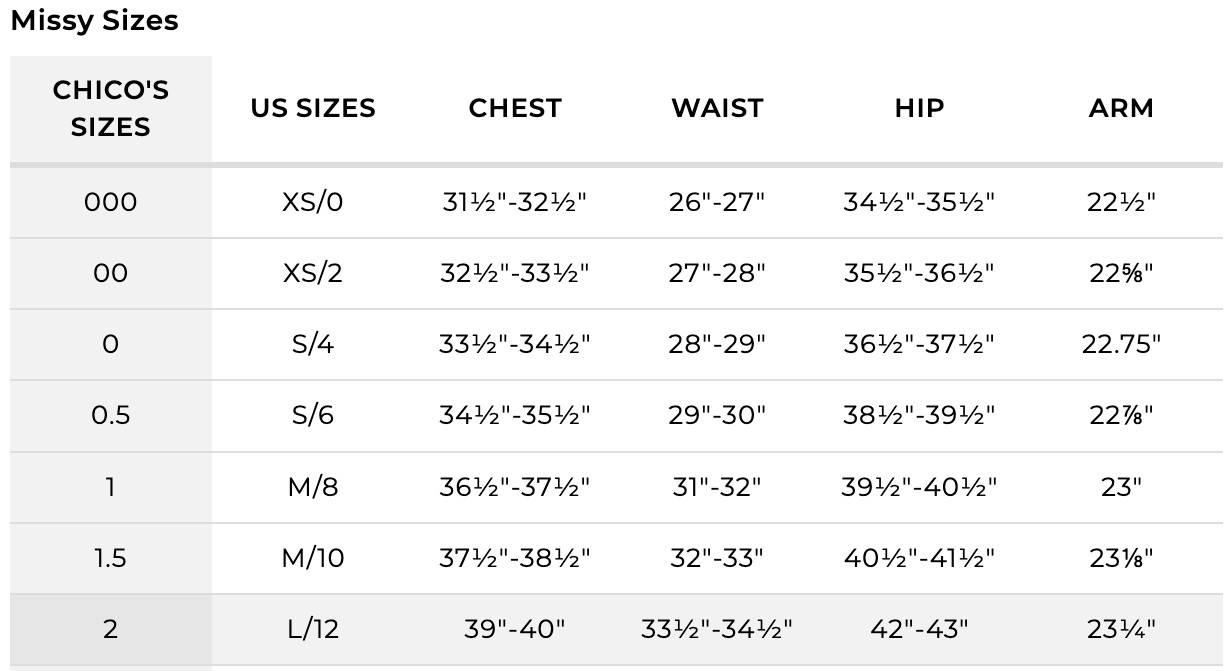Select the M/8 US size cell
Image resolution: width=1225 pixels, height=671 pixels.
313,487
